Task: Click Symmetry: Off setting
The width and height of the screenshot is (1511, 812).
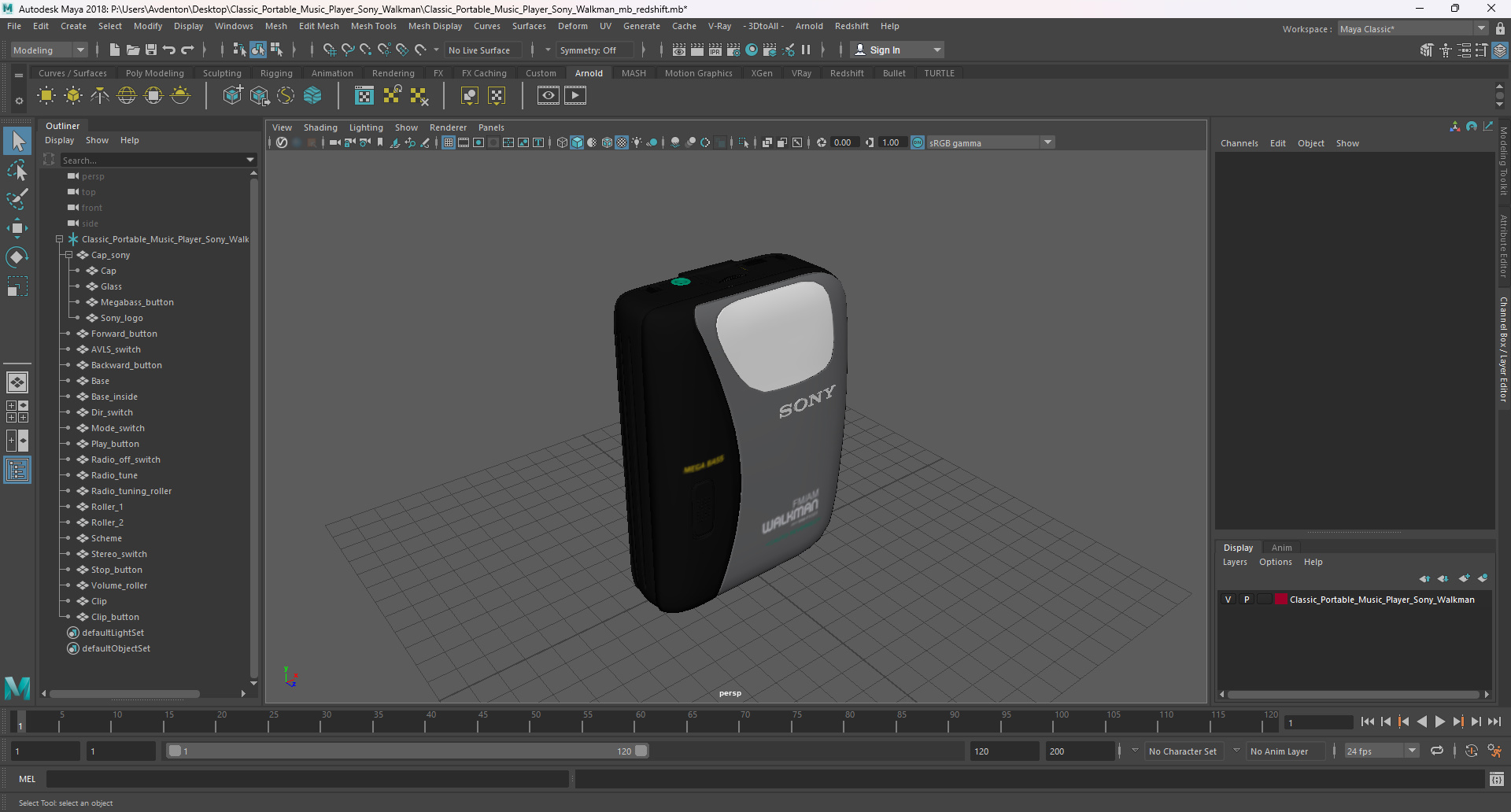Action: 595,50
